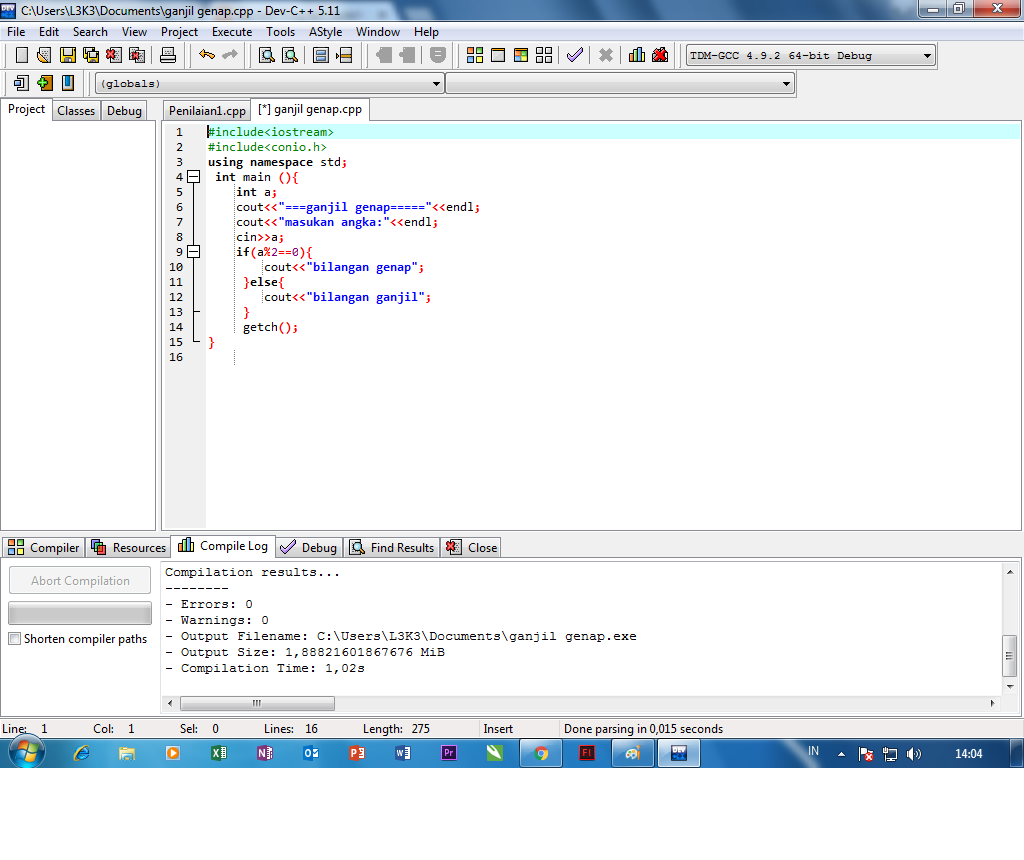The width and height of the screenshot is (1024, 860).
Task: Open the (globals) class browser dropdown
Action: (435, 83)
